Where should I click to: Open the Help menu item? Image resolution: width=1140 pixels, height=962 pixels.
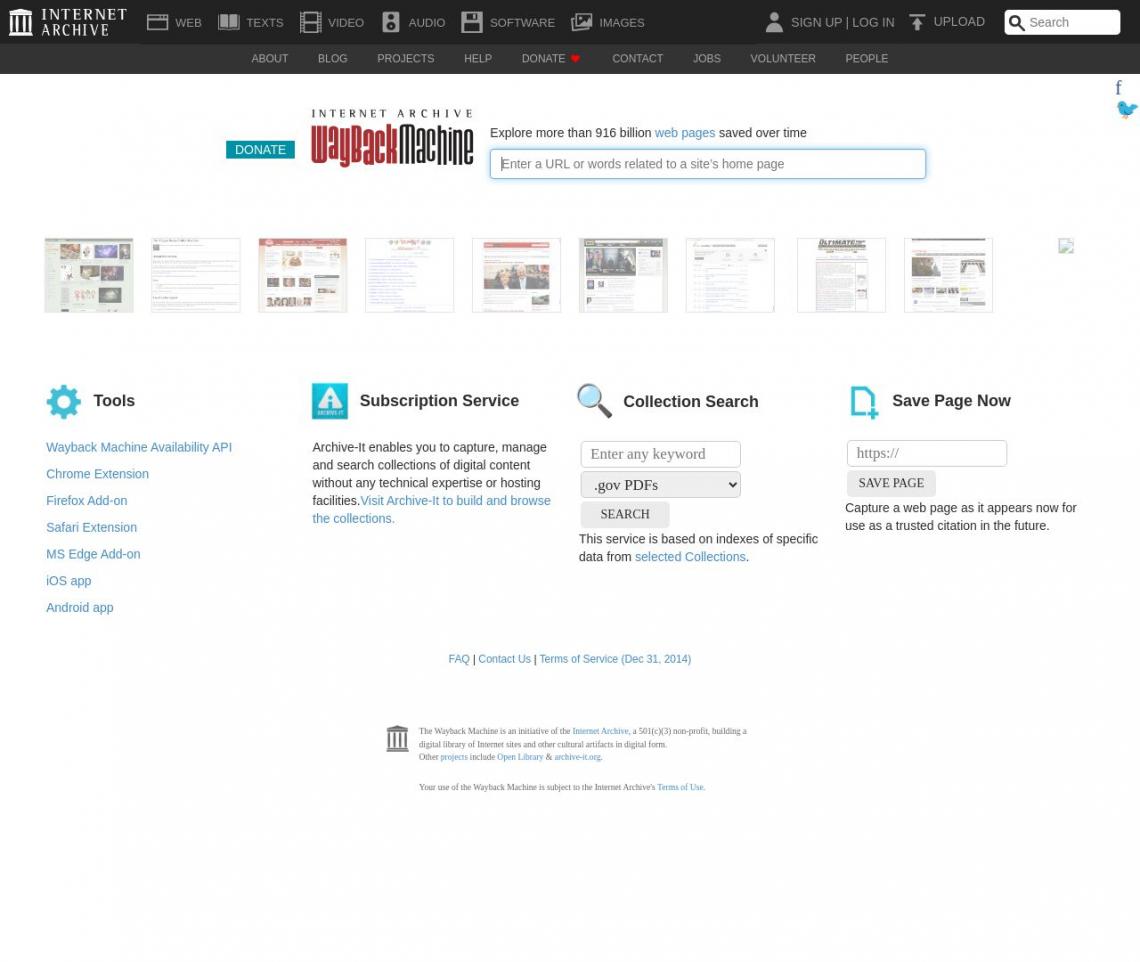click(478, 59)
